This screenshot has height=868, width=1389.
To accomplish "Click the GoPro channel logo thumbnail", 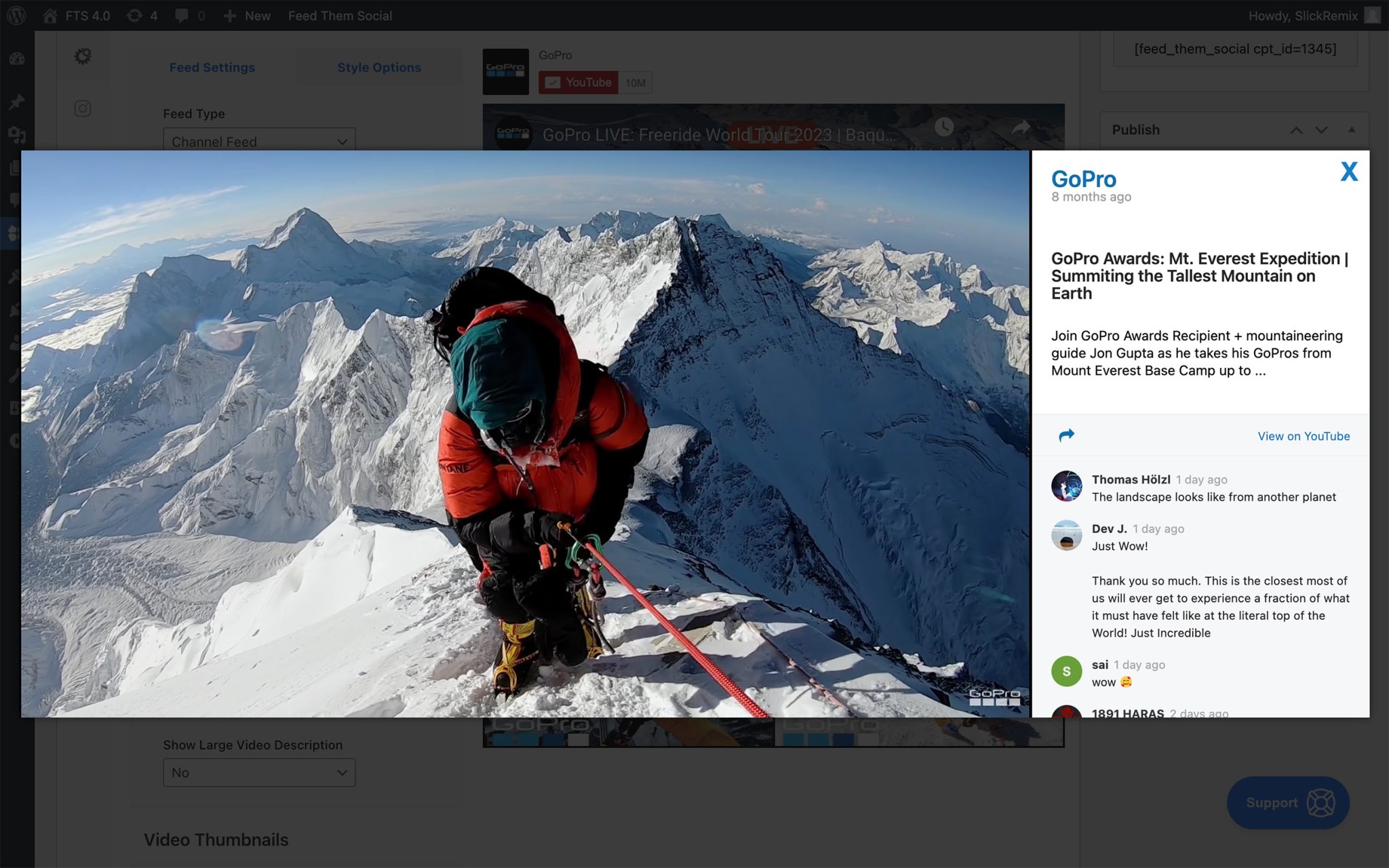I will pyautogui.click(x=505, y=71).
